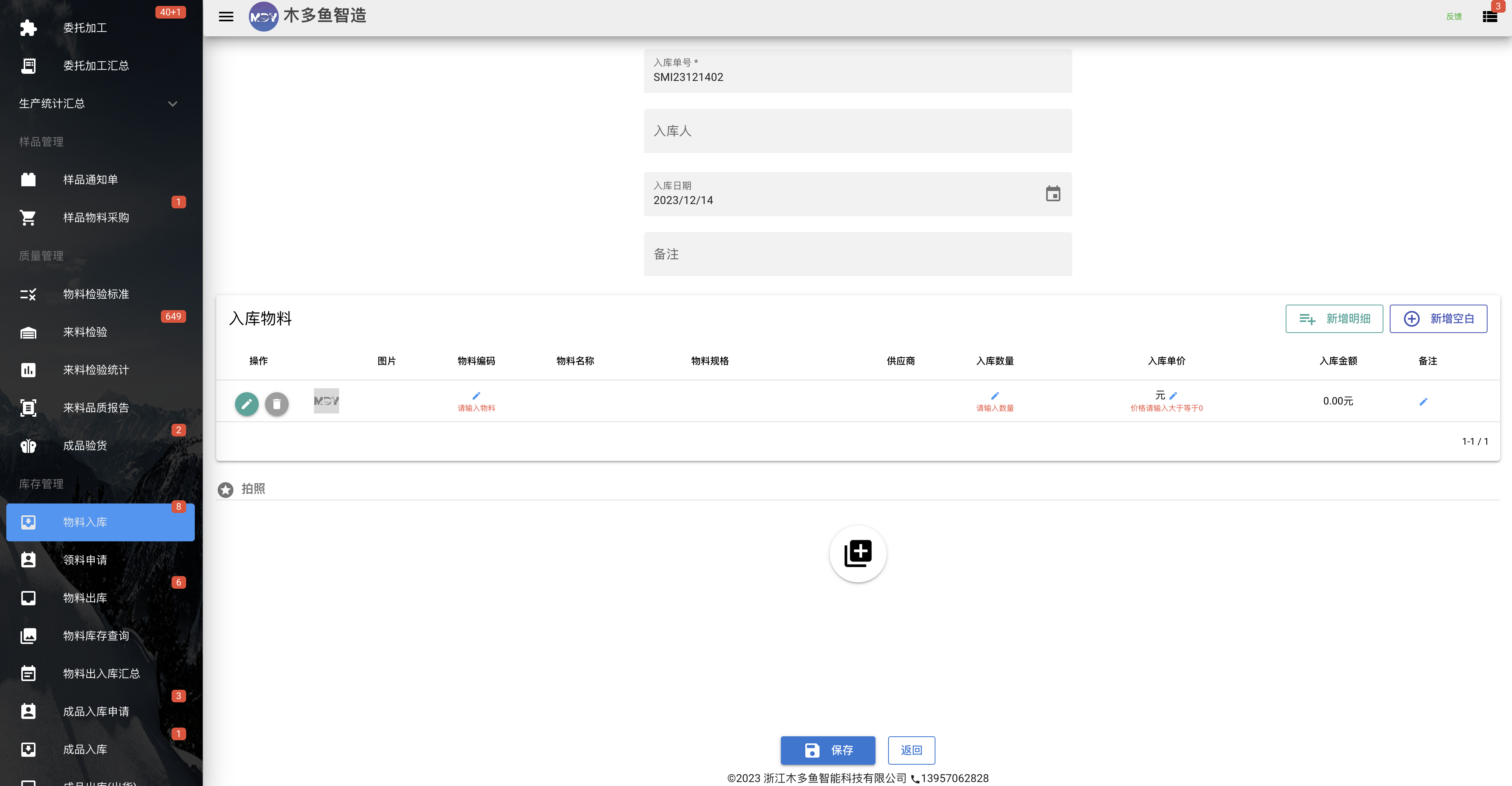
Task: Edit material code pencil icon
Action: 476,396
